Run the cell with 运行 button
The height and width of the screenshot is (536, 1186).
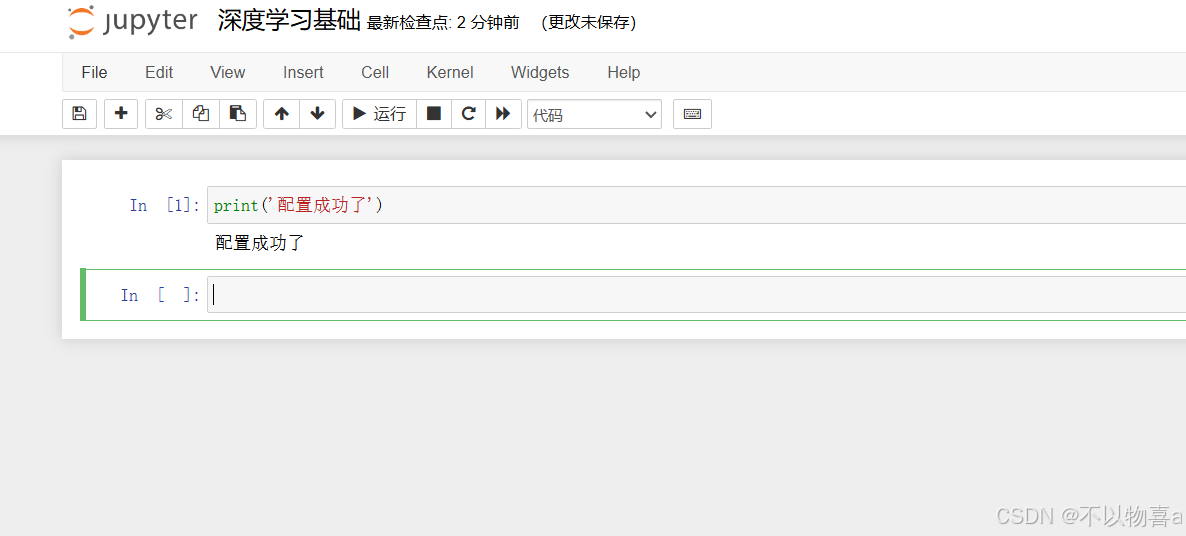click(380, 114)
